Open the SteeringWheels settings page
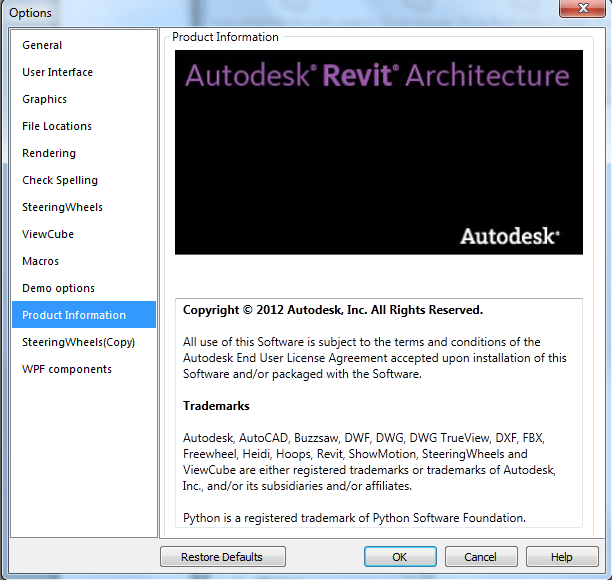 pyautogui.click(x=84, y=206)
